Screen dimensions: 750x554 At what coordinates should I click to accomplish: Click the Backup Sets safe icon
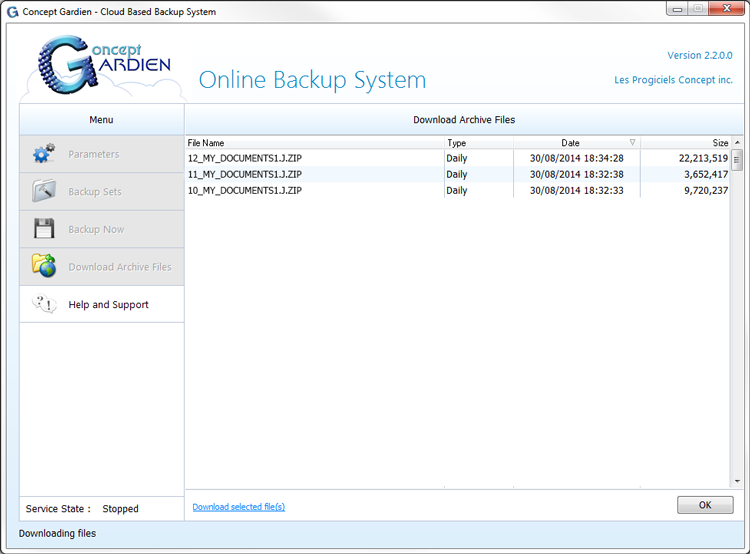(44, 191)
